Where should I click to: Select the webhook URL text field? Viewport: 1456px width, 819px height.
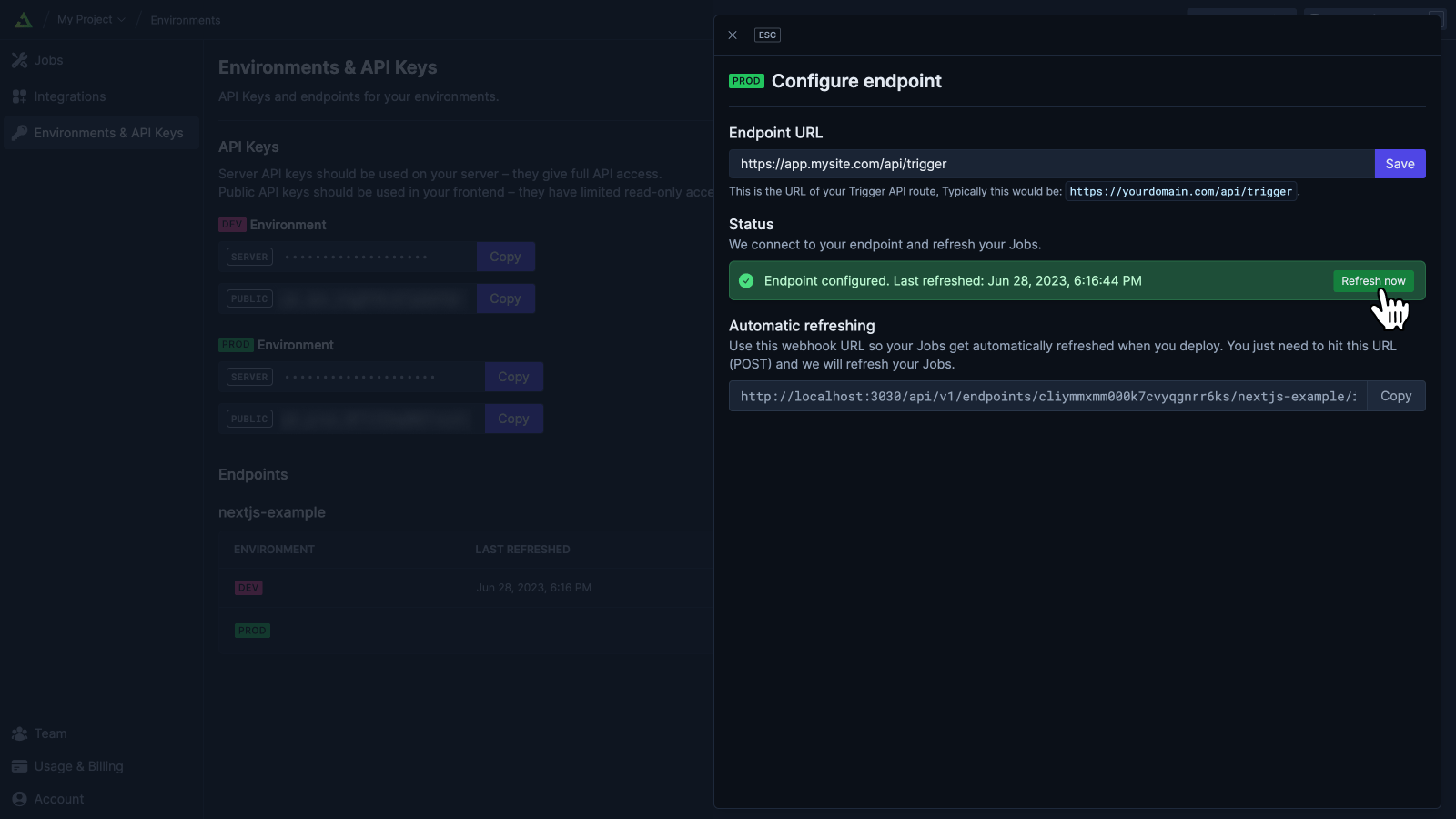(1047, 396)
